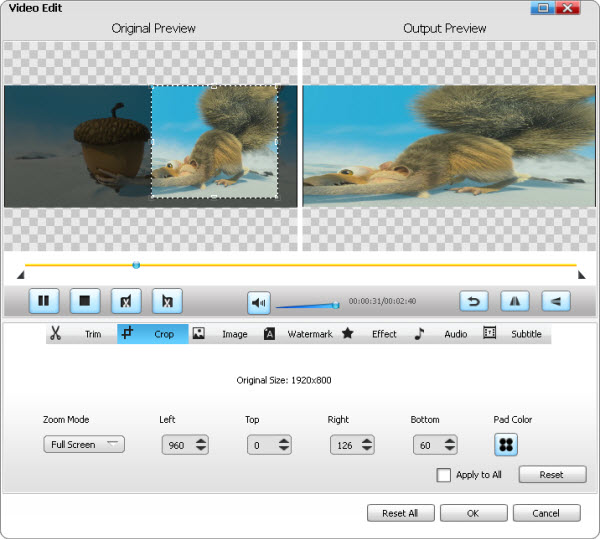Click the Left crop value field
The width and height of the screenshot is (600, 539).
[x=178, y=445]
